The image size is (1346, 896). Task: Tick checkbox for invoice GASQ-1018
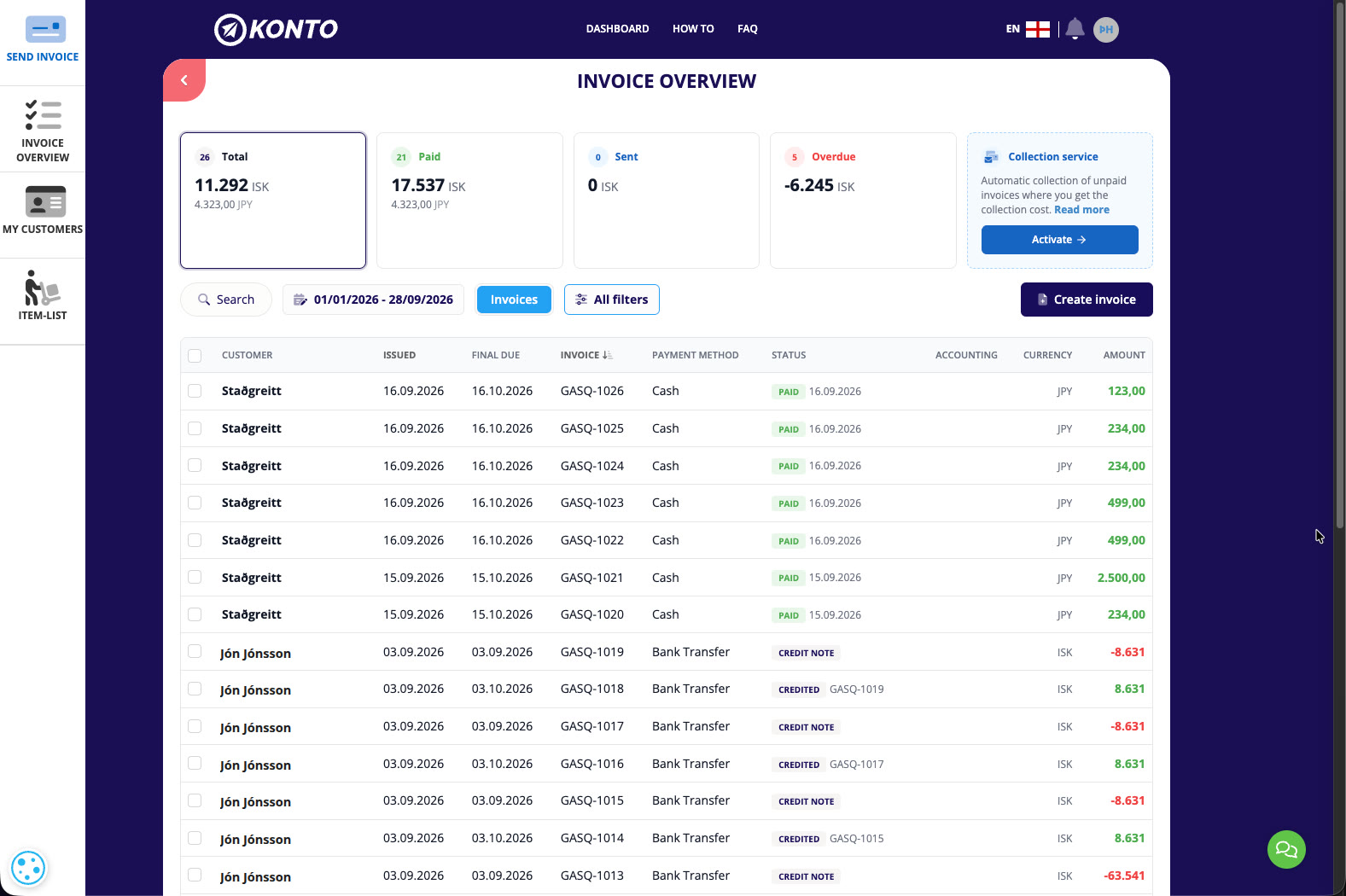pos(195,689)
